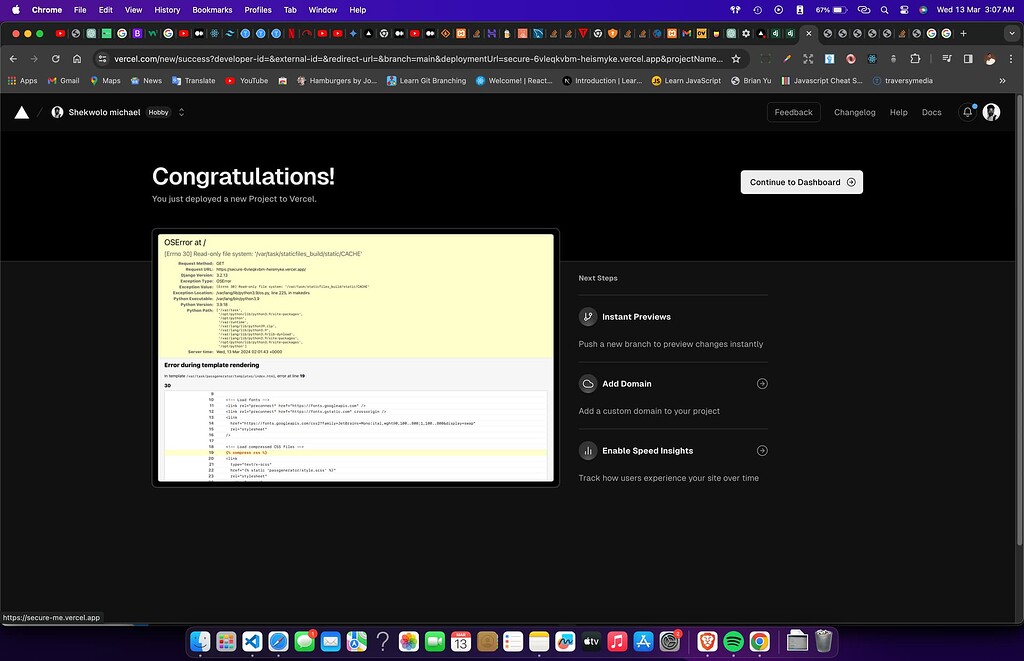
Task: Select the Instant Previews branch icon
Action: [588, 317]
